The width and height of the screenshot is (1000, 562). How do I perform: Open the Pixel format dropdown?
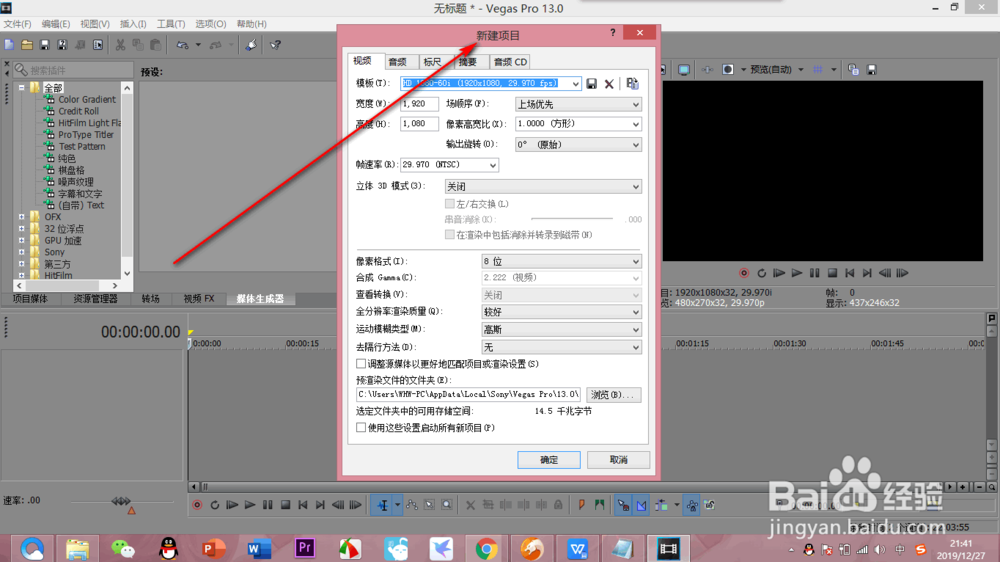point(561,261)
